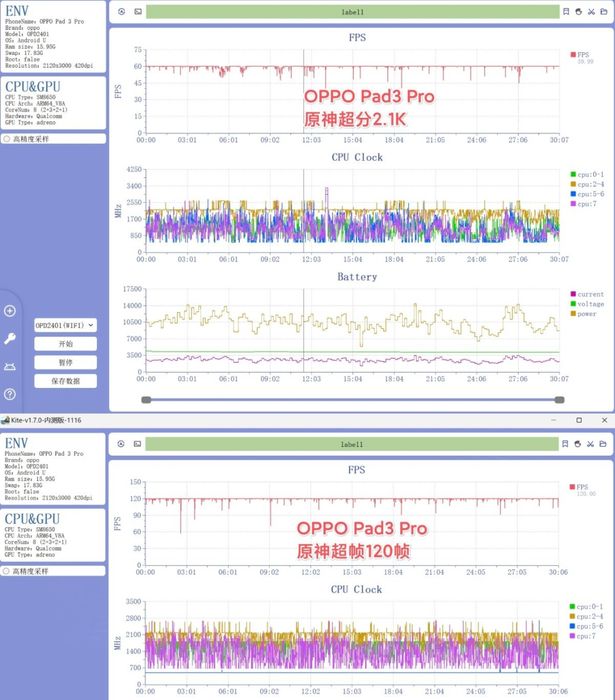The height and width of the screenshot is (700, 615).
Task: Click the CPU&GPU panel heading in the bottom Kite window
Action: (x=32, y=519)
